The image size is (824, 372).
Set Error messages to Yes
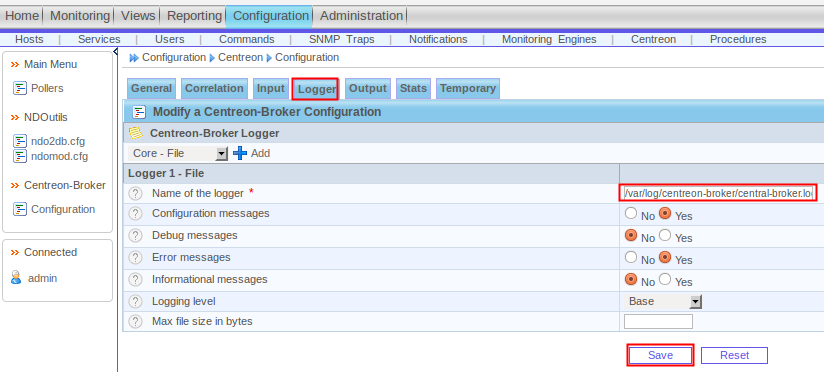tap(665, 257)
